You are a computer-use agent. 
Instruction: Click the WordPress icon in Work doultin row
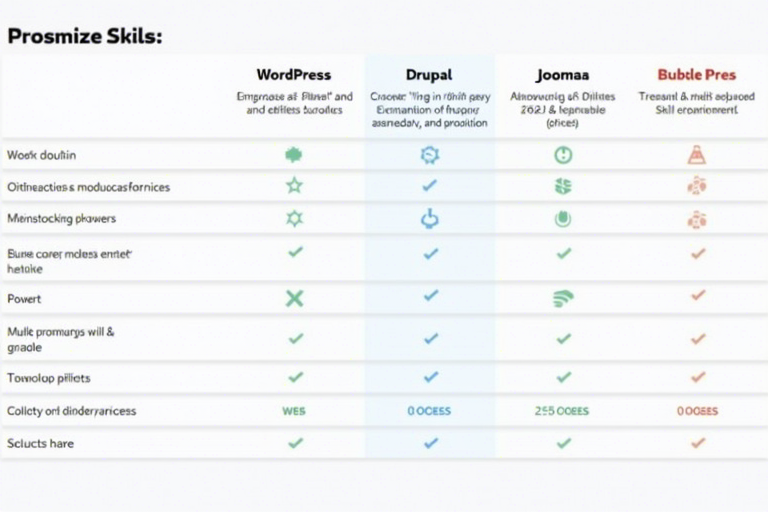294,155
